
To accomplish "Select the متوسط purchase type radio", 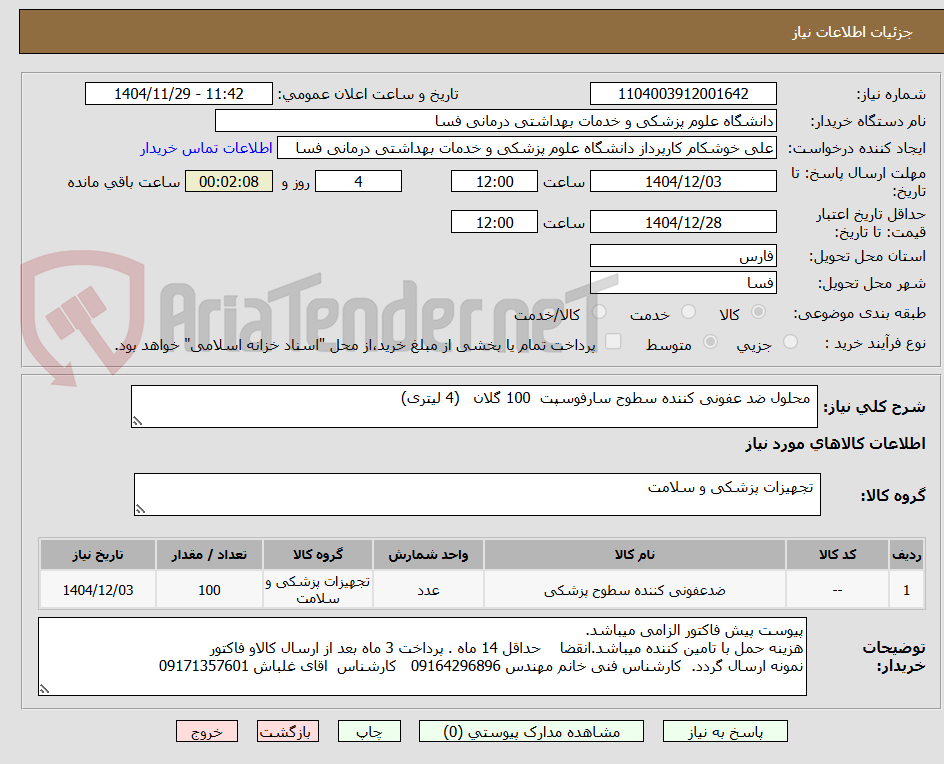I will 710,342.
